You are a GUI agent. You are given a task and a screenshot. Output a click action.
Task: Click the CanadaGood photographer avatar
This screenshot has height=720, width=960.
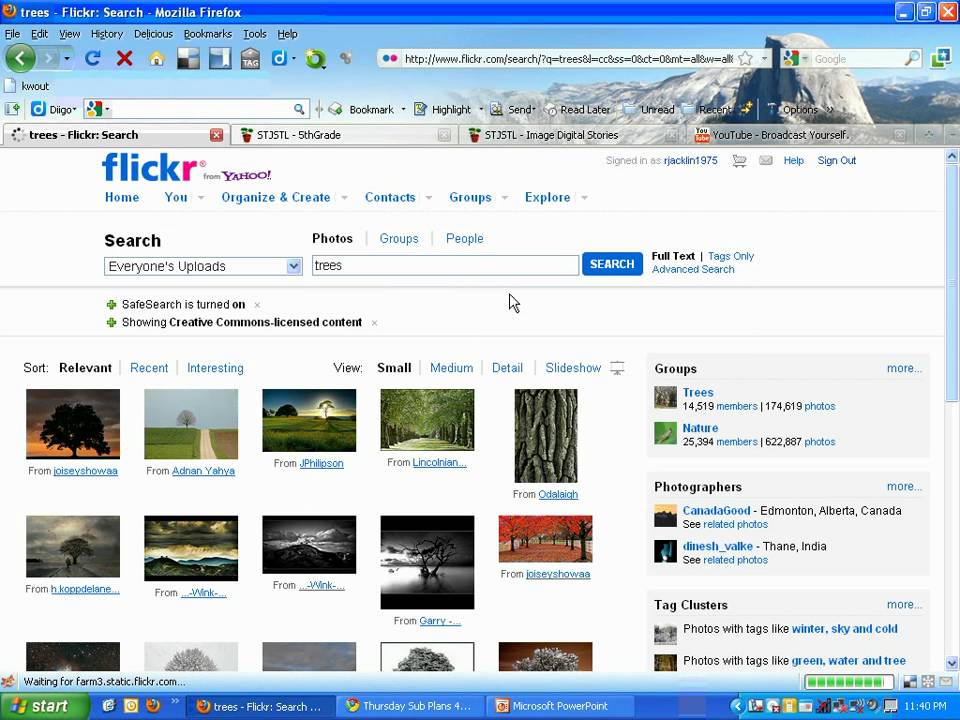point(665,516)
